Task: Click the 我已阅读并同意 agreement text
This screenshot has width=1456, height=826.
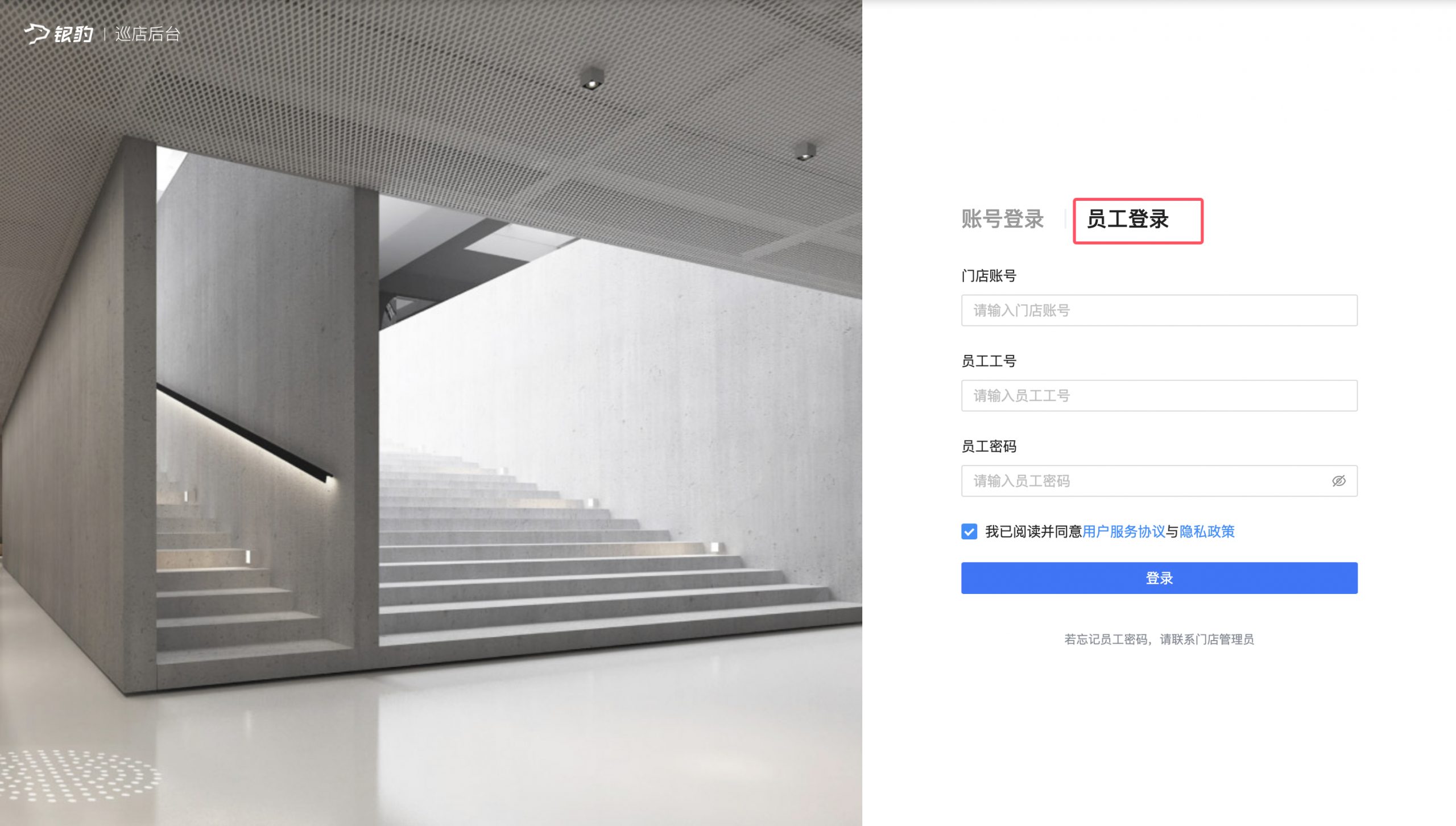Action: click(x=1033, y=531)
